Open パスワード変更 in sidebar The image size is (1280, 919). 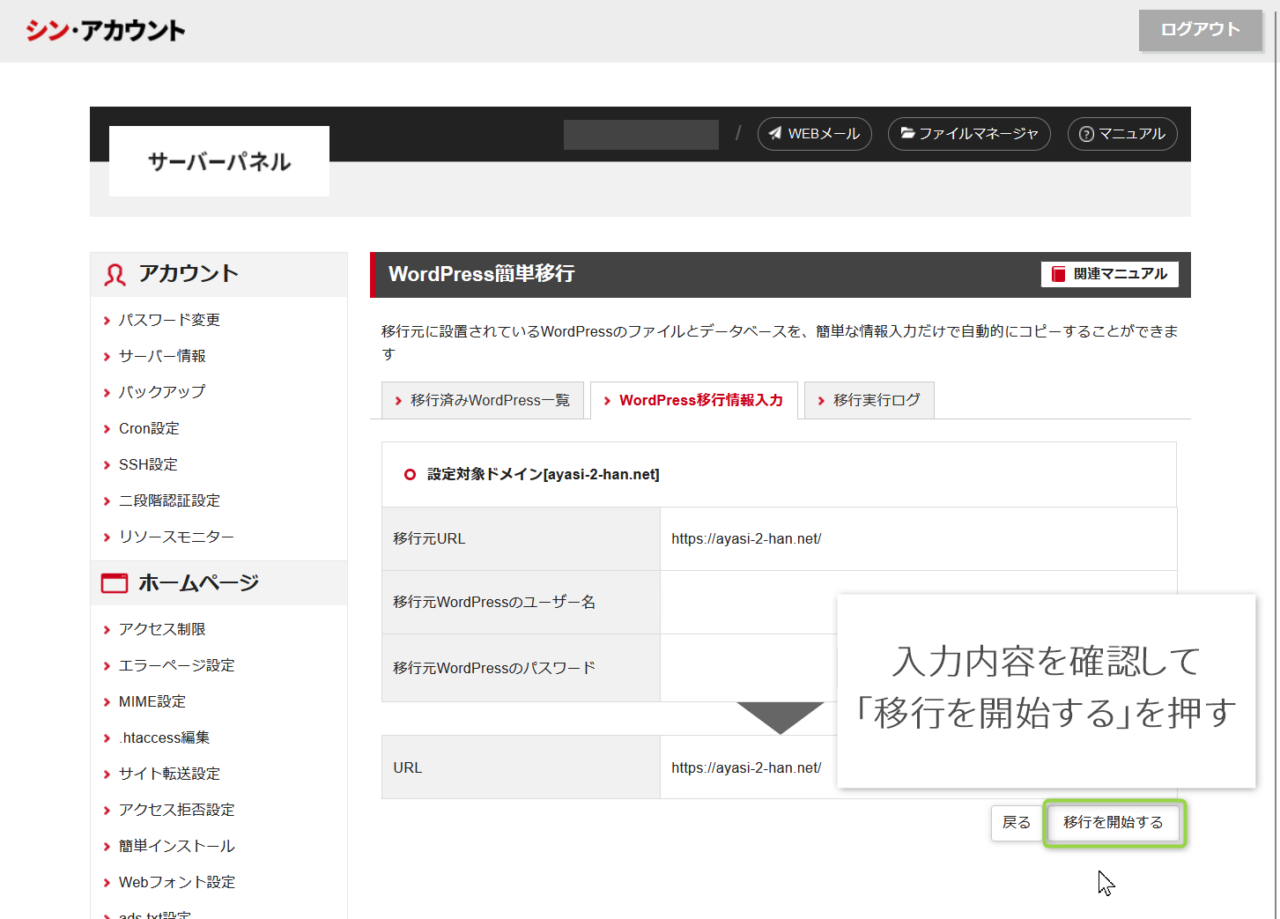[x=169, y=320]
